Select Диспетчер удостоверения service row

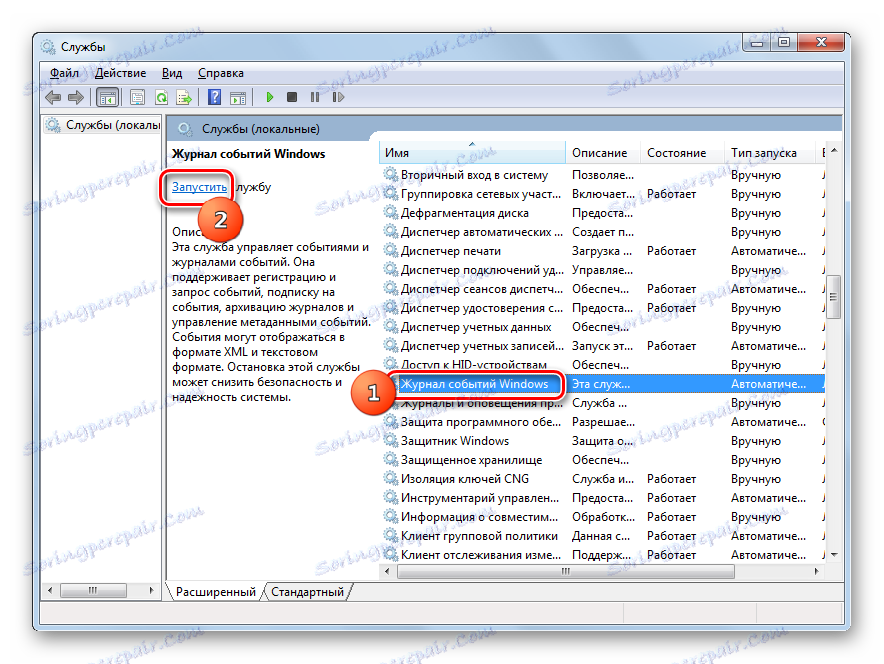(x=603, y=308)
